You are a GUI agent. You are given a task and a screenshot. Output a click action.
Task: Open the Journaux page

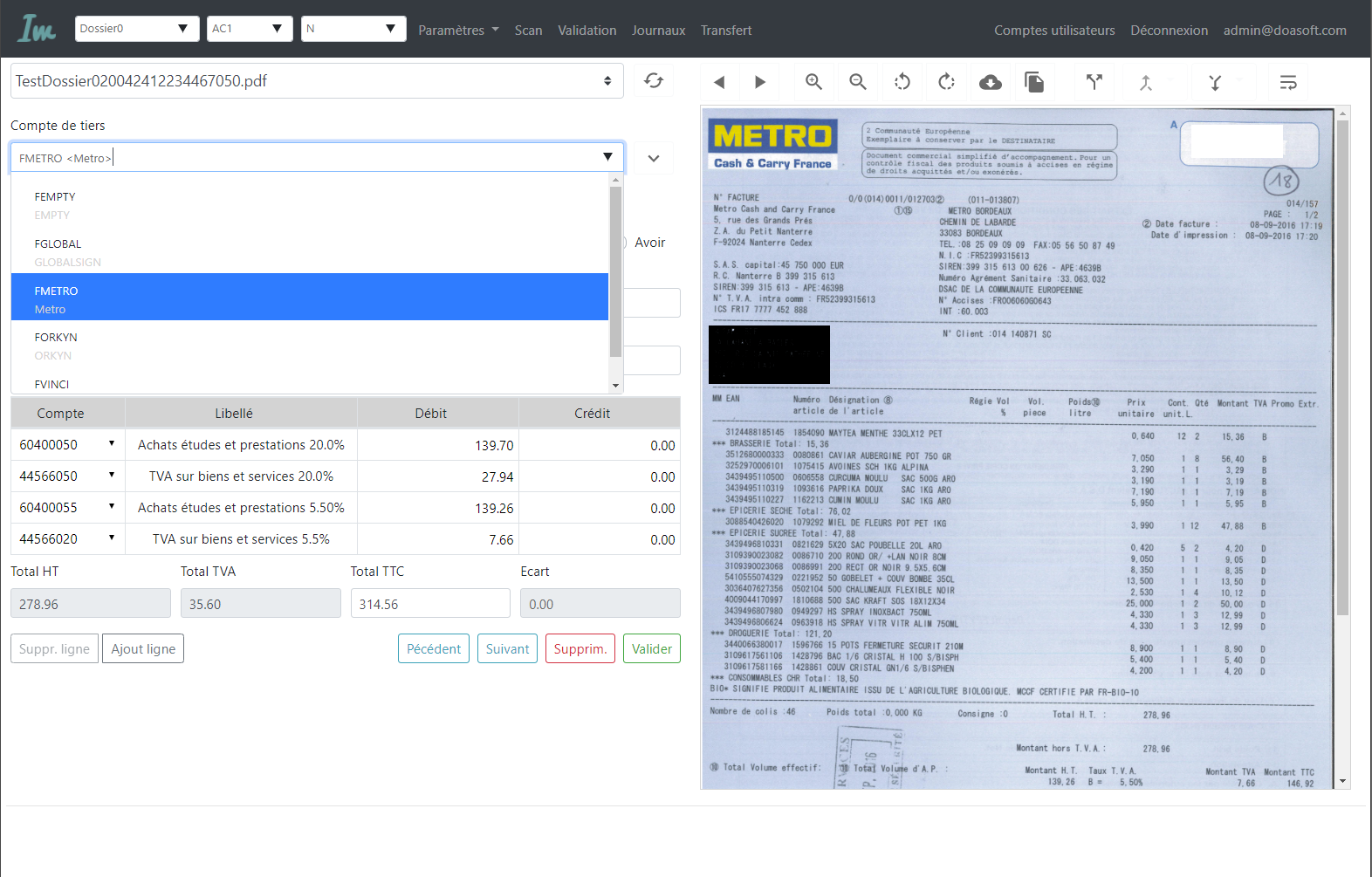click(x=658, y=30)
